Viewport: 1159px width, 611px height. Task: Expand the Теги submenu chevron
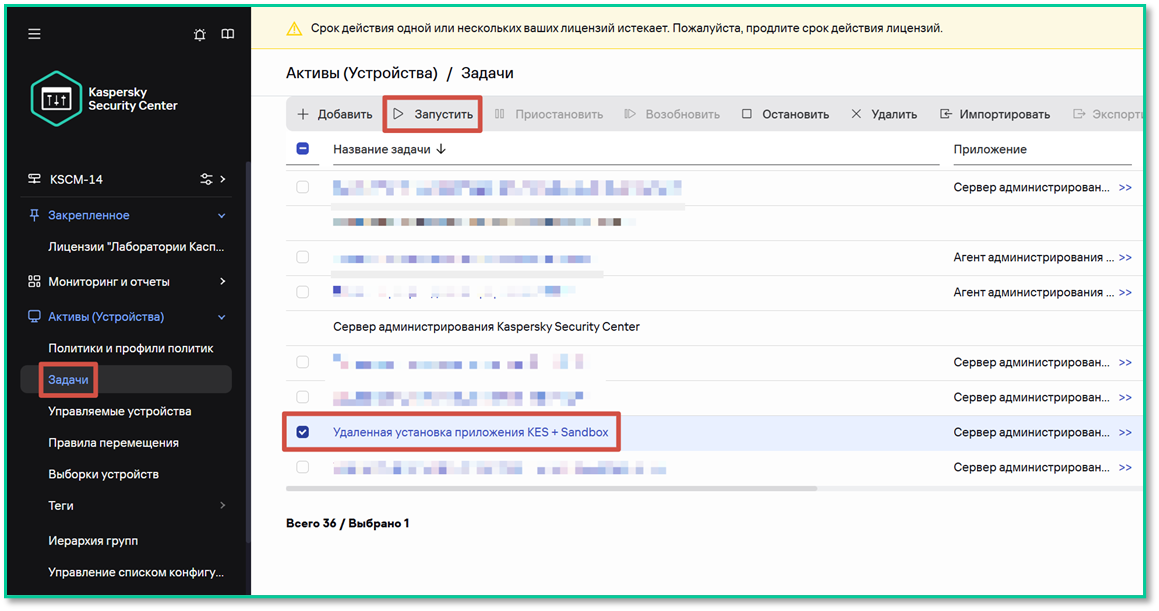point(222,505)
